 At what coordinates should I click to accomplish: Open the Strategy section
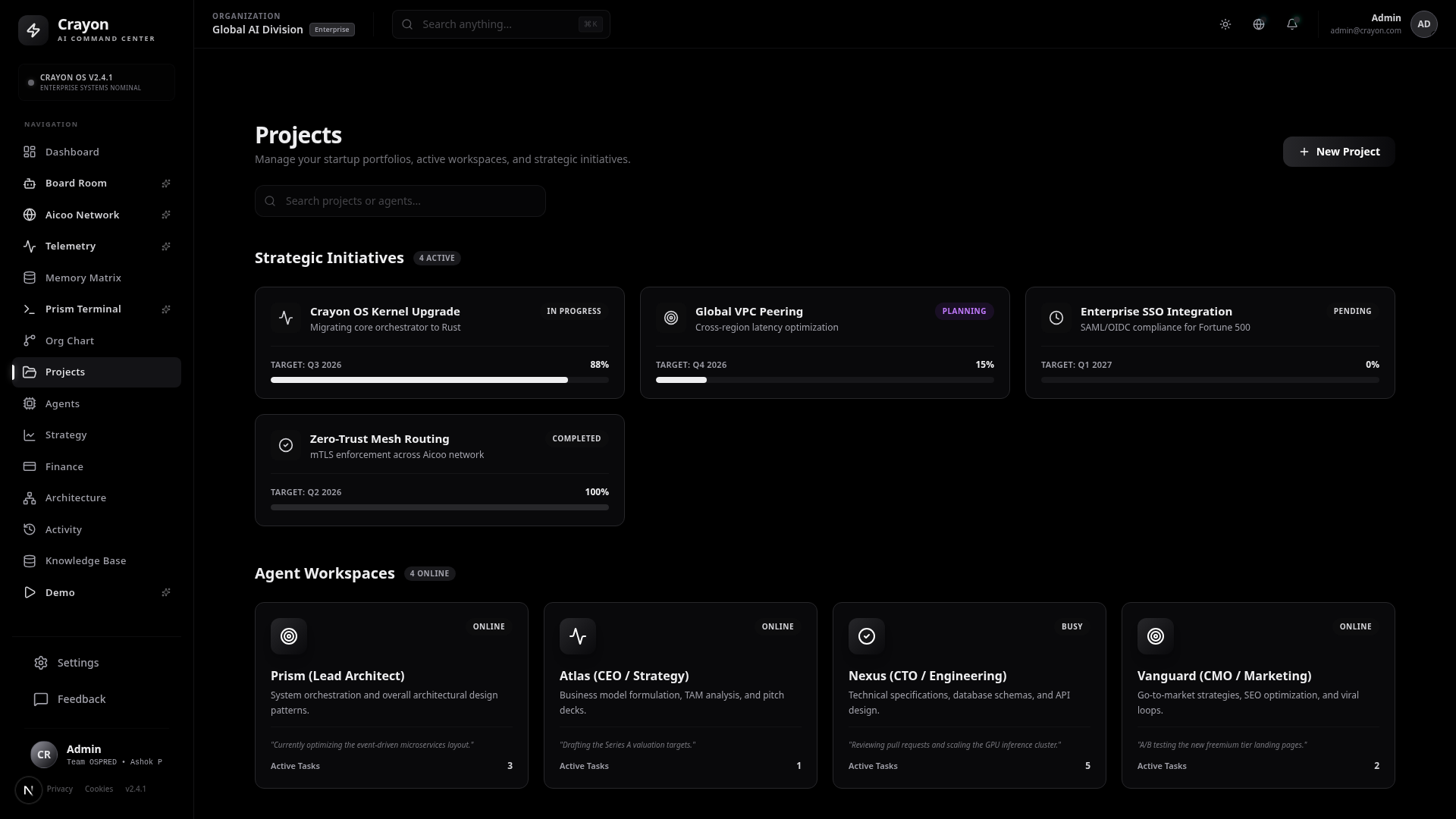[97, 435]
